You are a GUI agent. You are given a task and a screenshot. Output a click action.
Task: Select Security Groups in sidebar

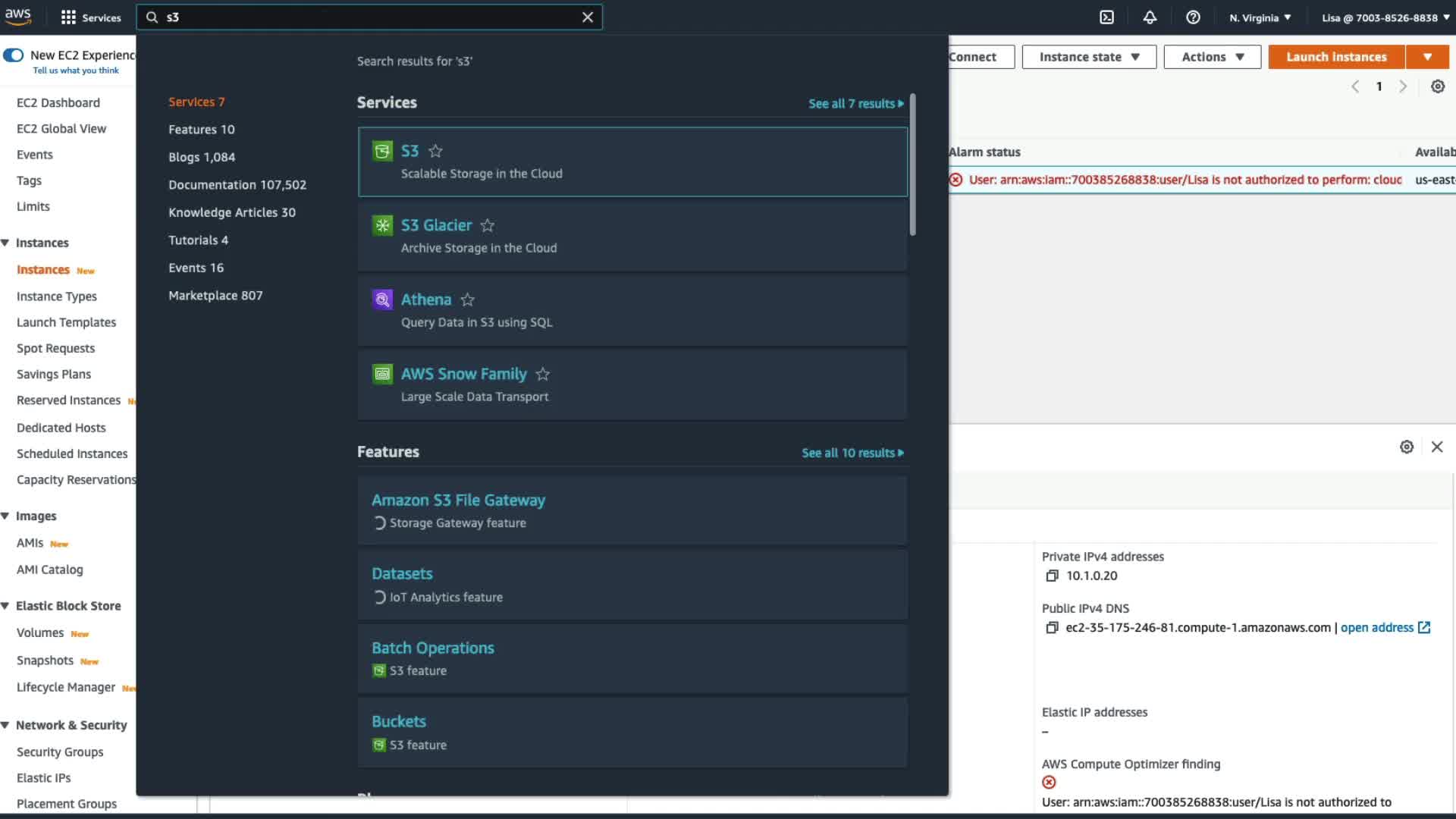(x=60, y=752)
